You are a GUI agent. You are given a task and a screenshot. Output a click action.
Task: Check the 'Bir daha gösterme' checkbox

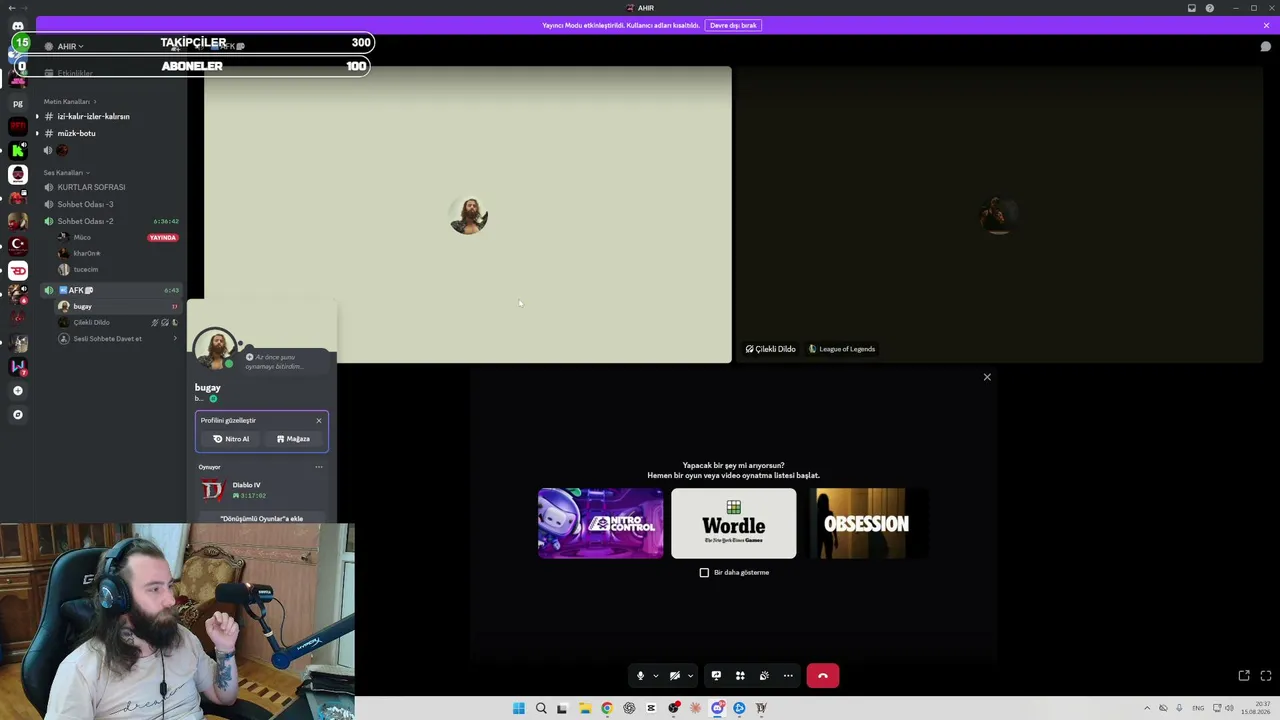point(704,573)
